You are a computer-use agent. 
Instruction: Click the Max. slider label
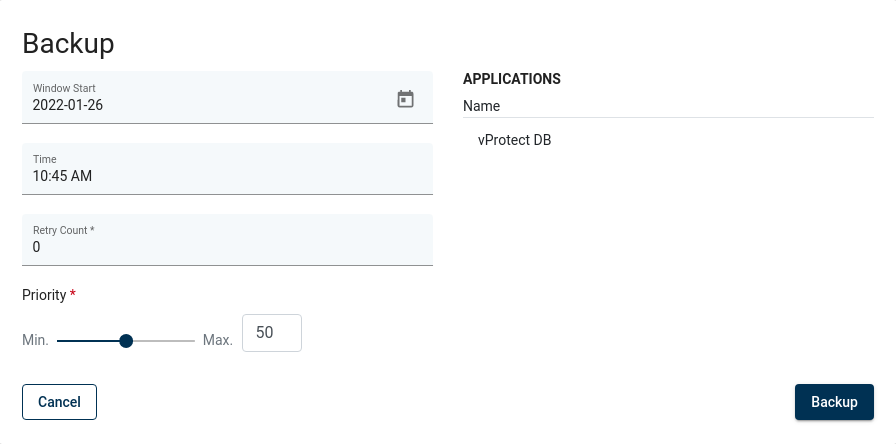click(218, 340)
